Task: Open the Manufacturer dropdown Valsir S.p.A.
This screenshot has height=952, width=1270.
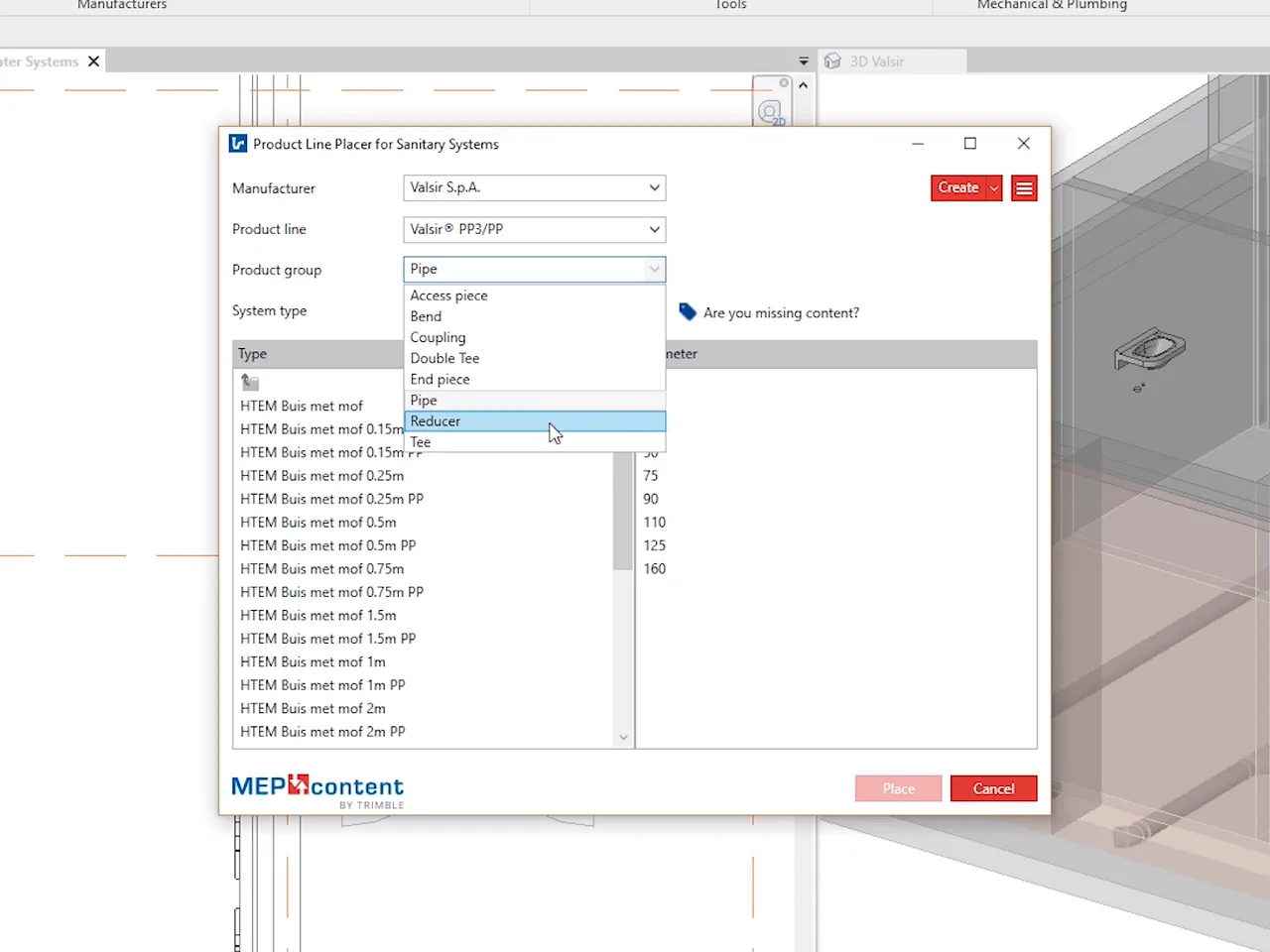Action: (534, 187)
